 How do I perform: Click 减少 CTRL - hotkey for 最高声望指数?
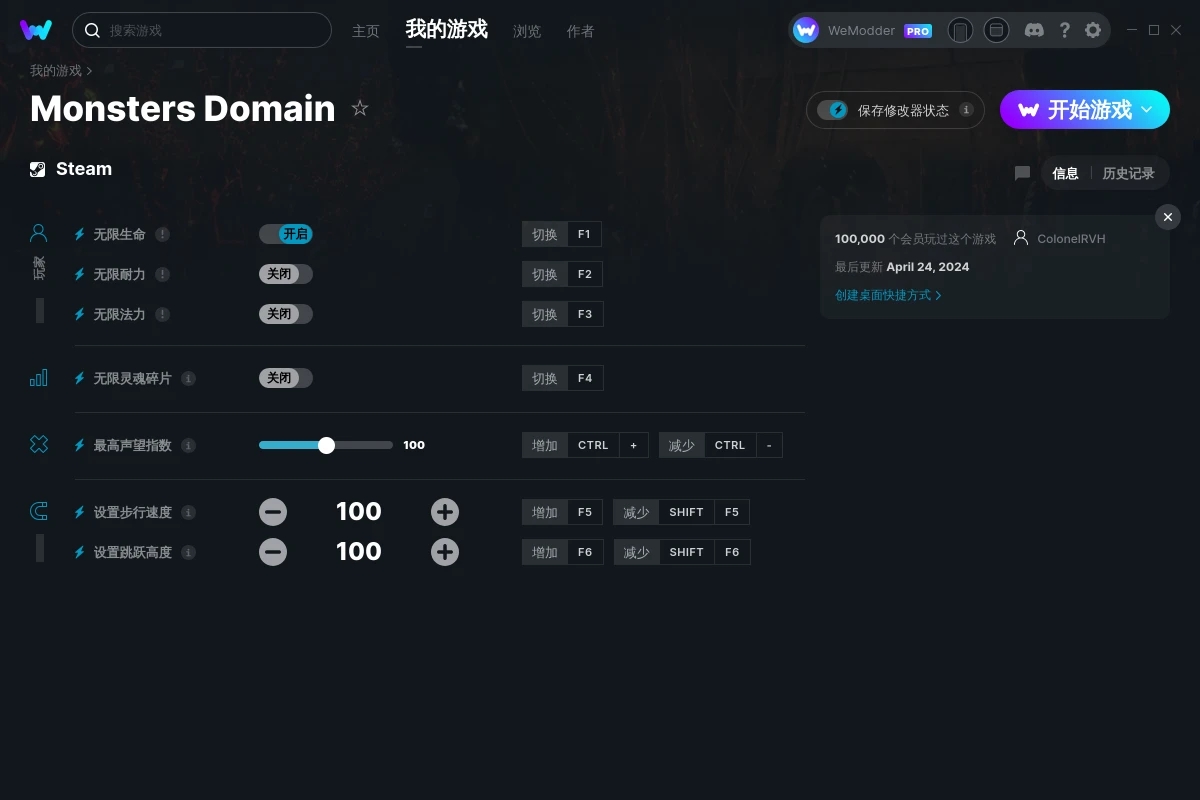tap(721, 445)
